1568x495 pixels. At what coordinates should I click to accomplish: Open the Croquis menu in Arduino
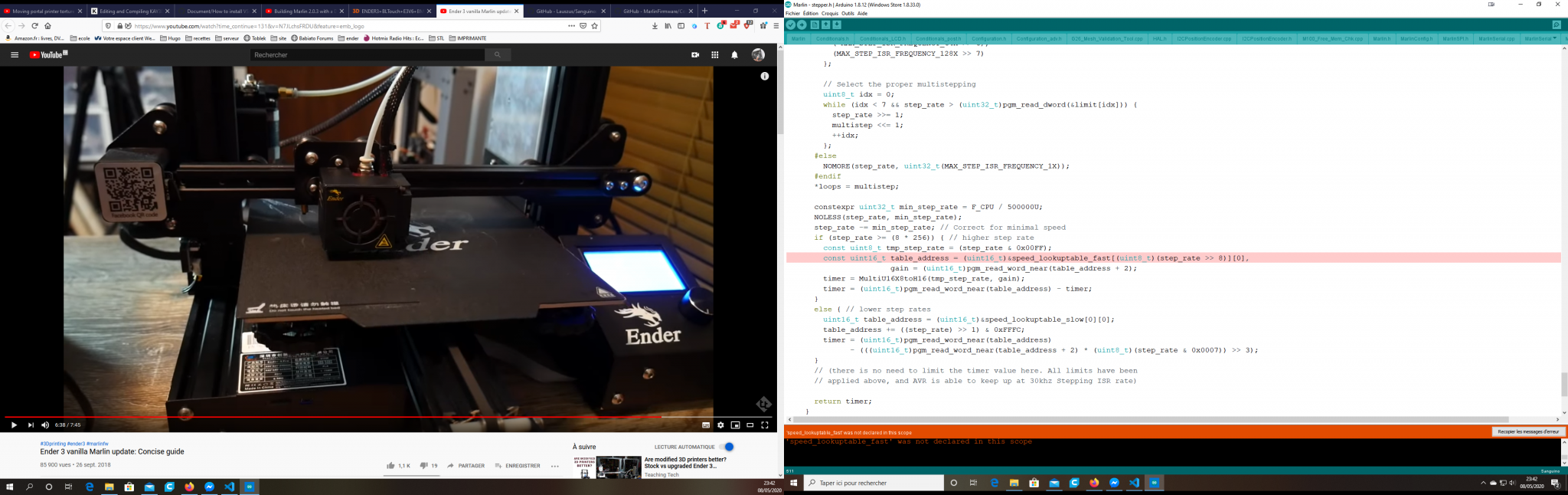point(830,14)
